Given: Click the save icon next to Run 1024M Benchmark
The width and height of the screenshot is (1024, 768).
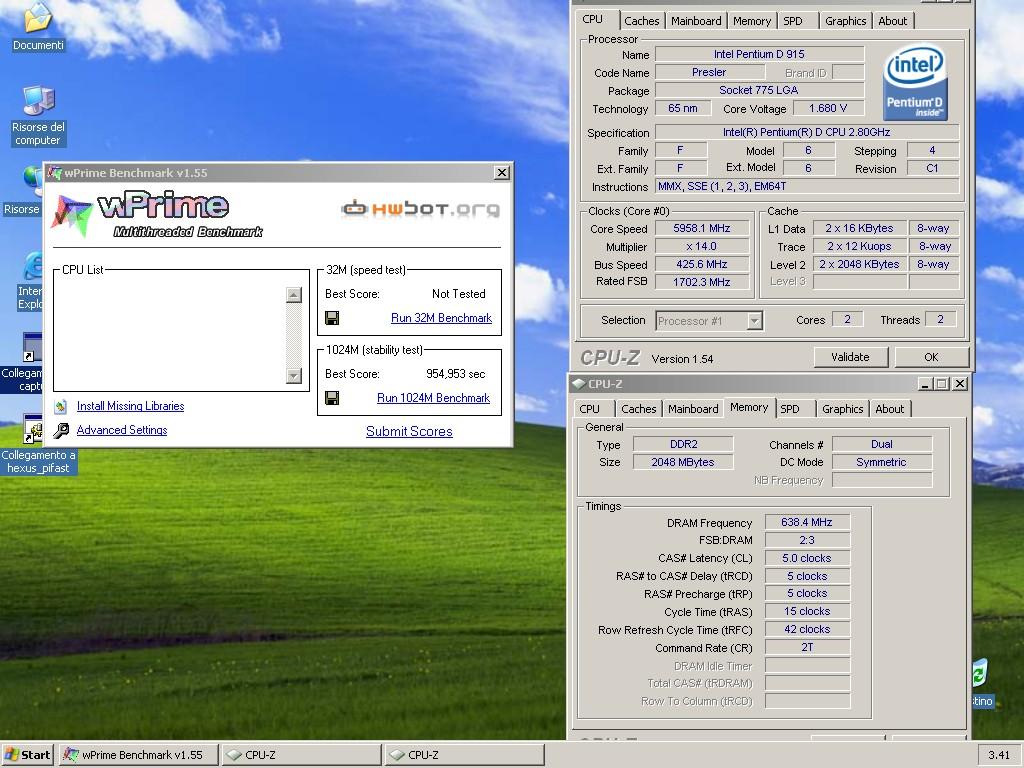Looking at the screenshot, I should click(332, 398).
